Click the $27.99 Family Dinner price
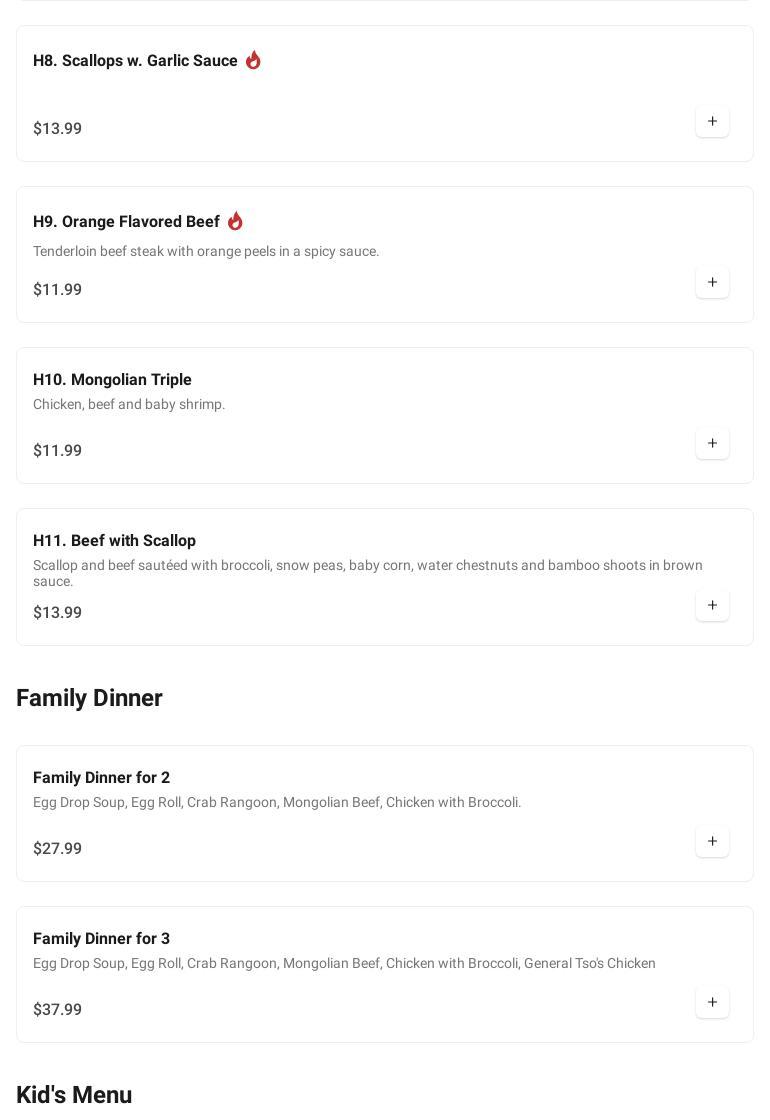 [57, 849]
